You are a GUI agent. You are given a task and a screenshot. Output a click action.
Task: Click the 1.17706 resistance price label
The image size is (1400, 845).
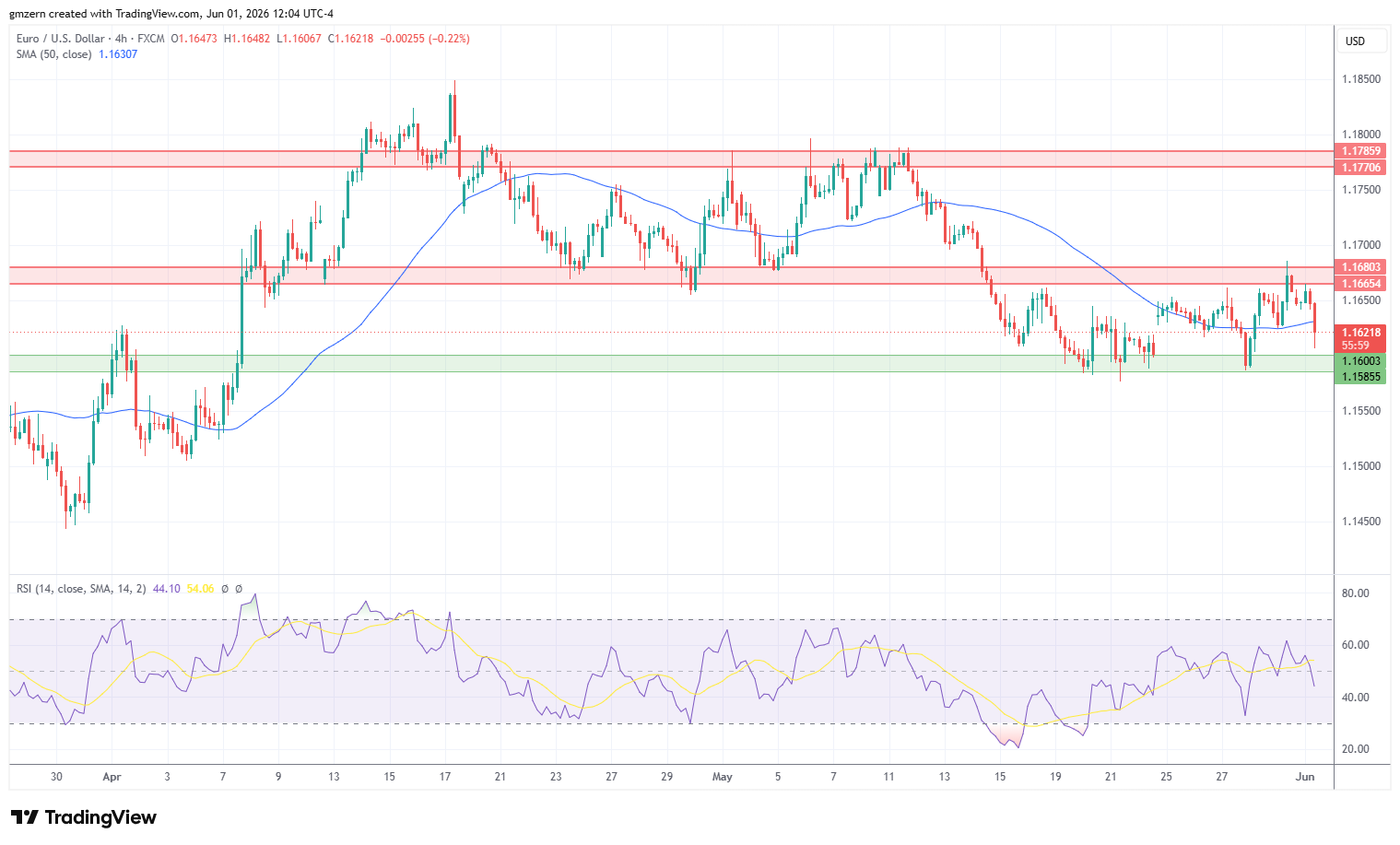point(1361,168)
